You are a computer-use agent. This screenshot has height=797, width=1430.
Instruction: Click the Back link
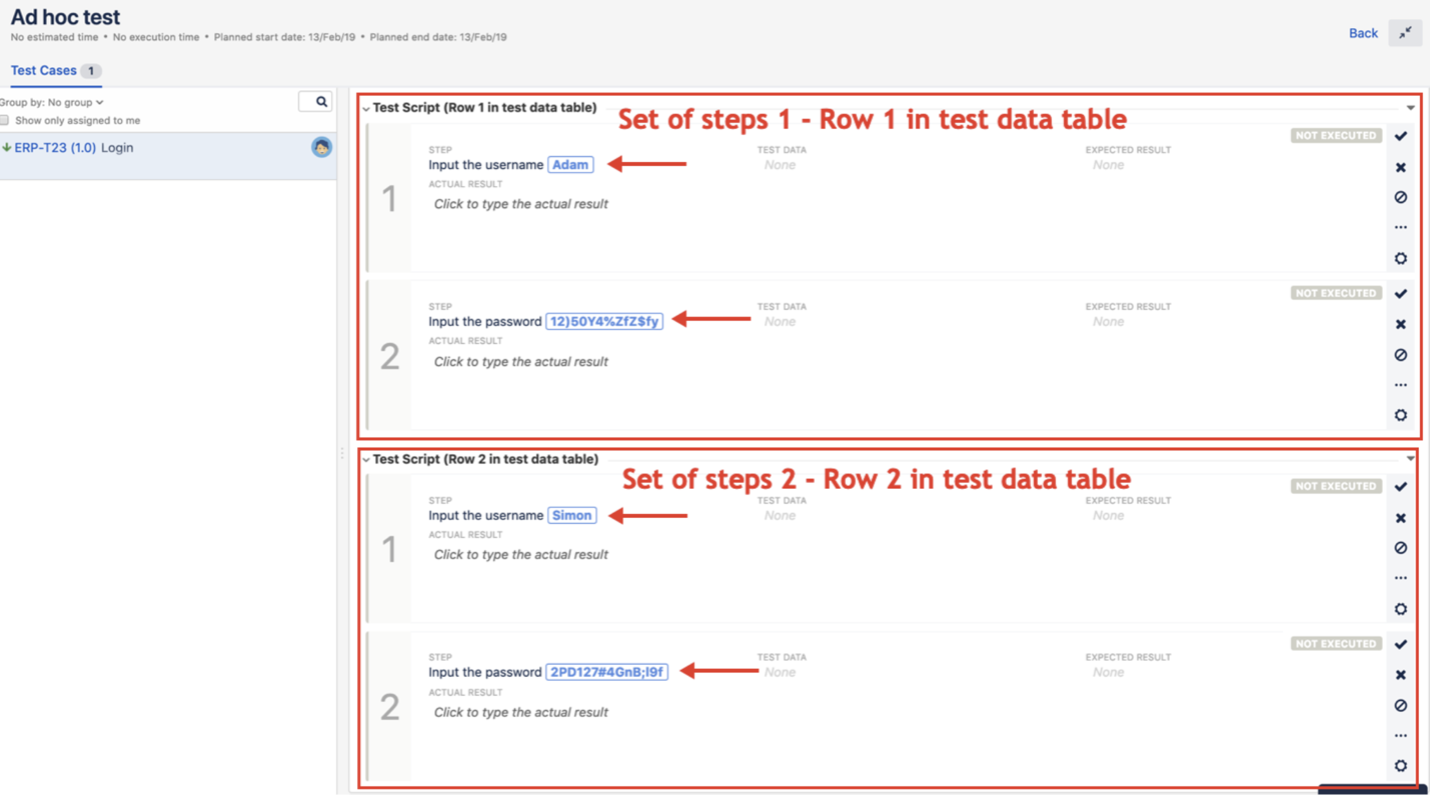1362,32
